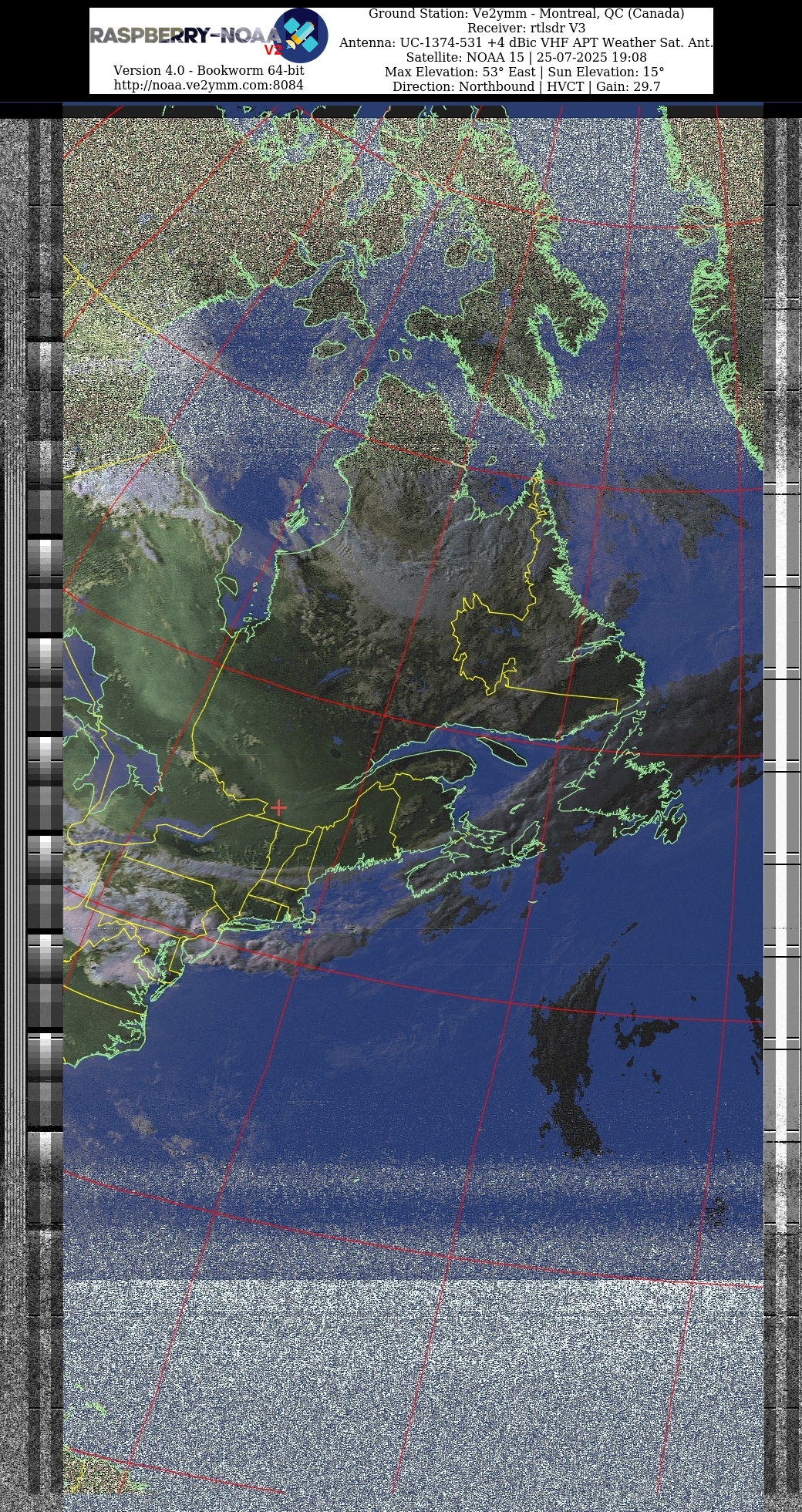
Task: Open the http://noaa.ve2ymm.com:8084 URL text
Action: (208, 85)
